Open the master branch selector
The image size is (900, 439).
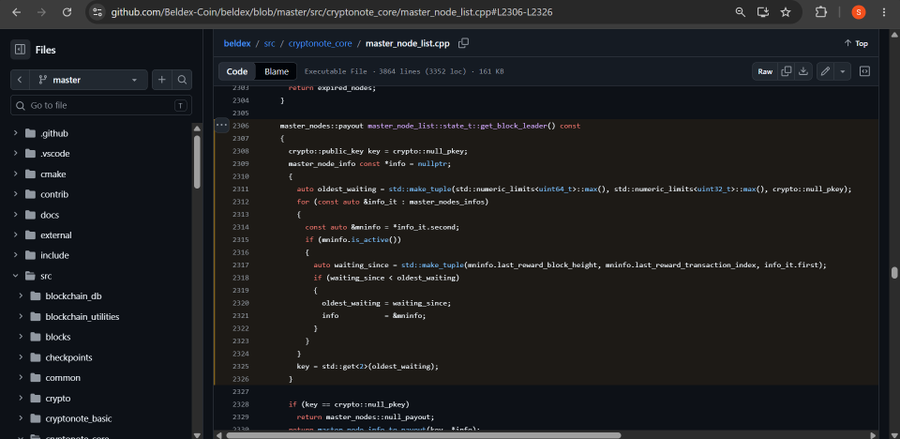point(88,80)
